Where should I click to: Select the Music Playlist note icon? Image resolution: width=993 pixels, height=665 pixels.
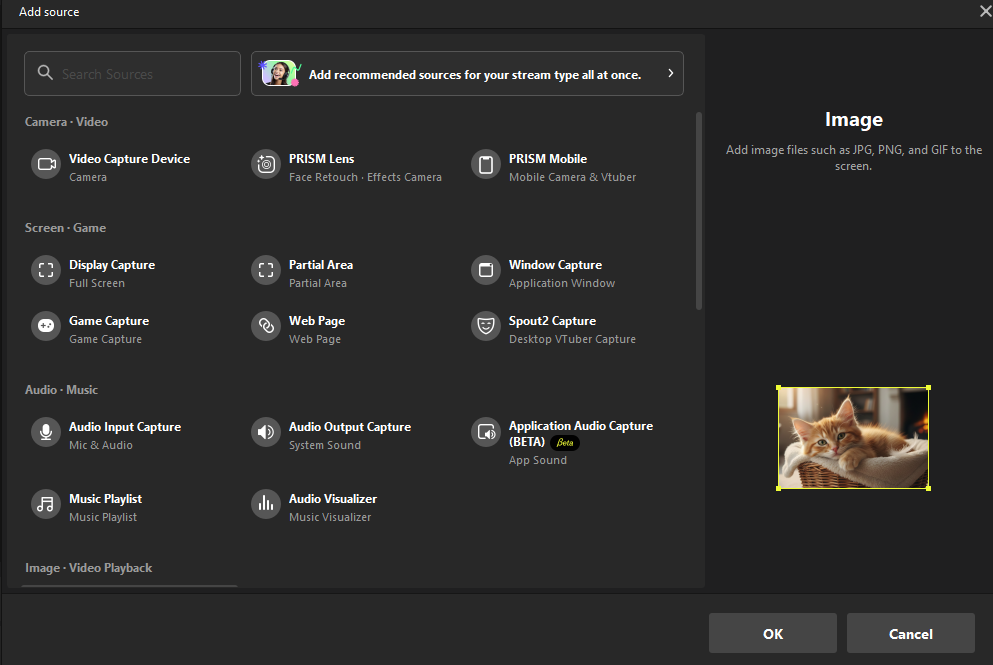click(x=46, y=505)
